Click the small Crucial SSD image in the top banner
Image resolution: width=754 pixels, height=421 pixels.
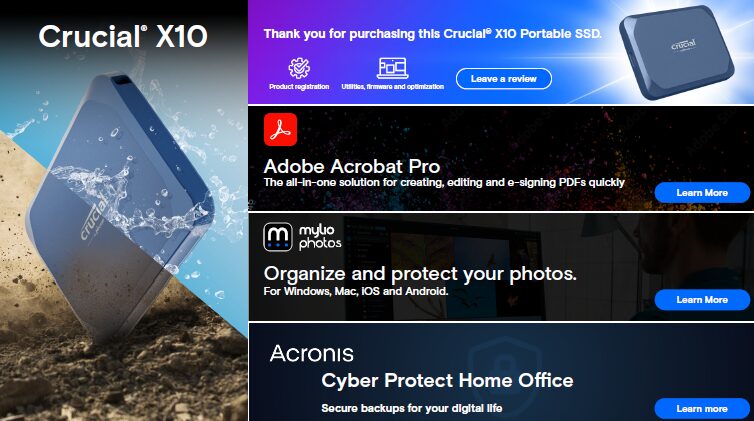[684, 55]
